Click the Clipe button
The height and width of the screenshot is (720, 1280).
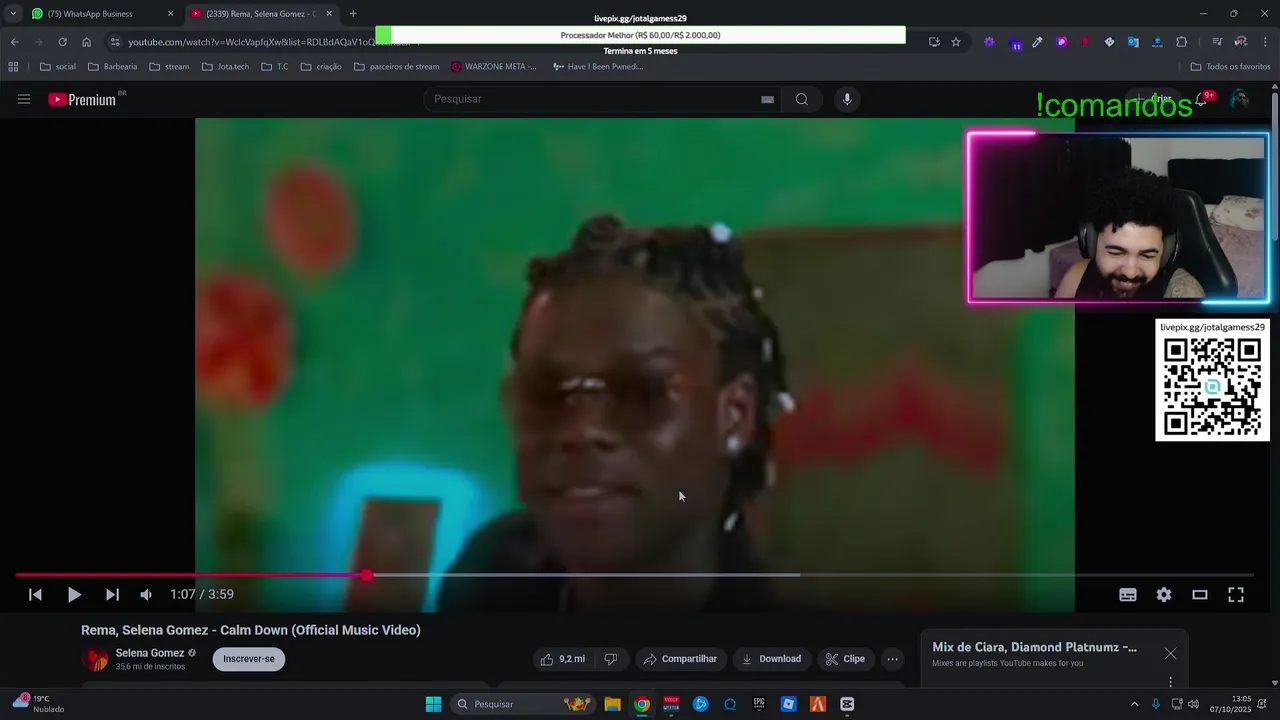pos(845,659)
